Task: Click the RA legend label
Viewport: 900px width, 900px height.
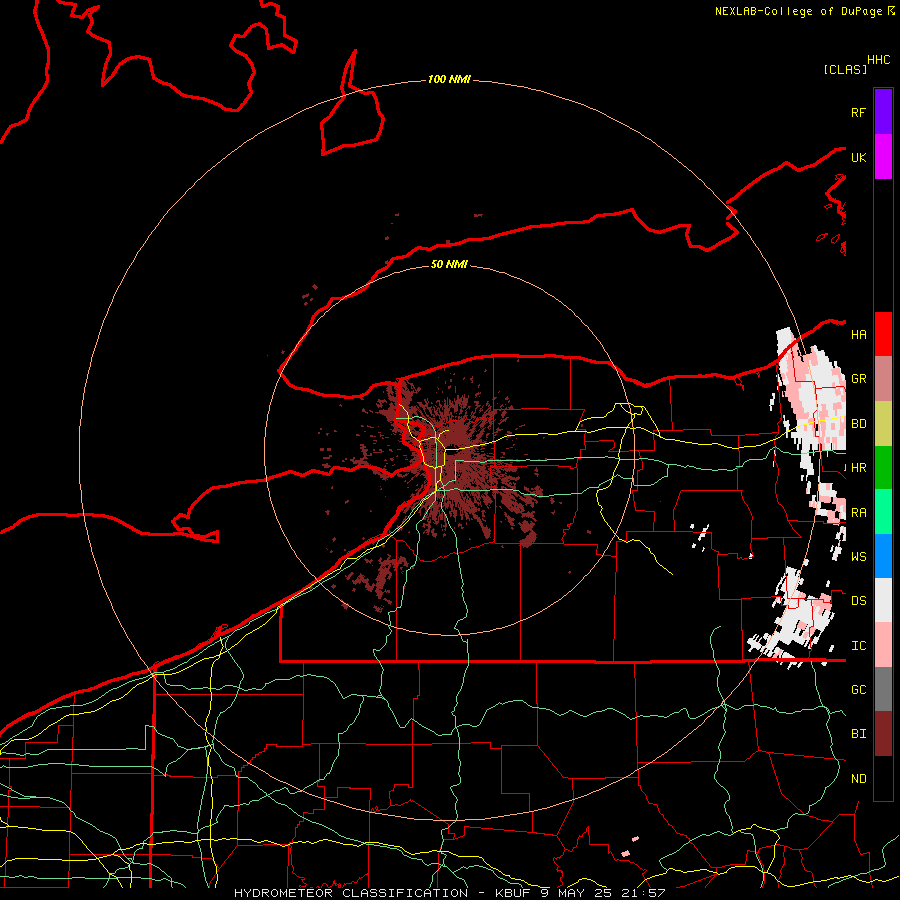Action: tap(859, 513)
